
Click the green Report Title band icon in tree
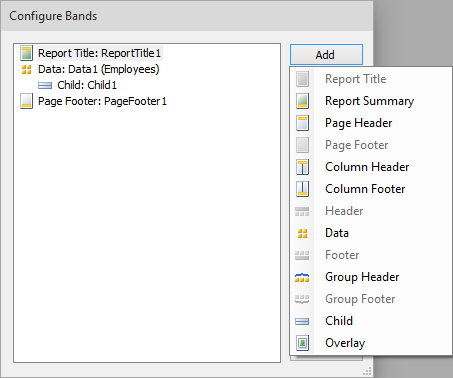pyautogui.click(x=26, y=53)
